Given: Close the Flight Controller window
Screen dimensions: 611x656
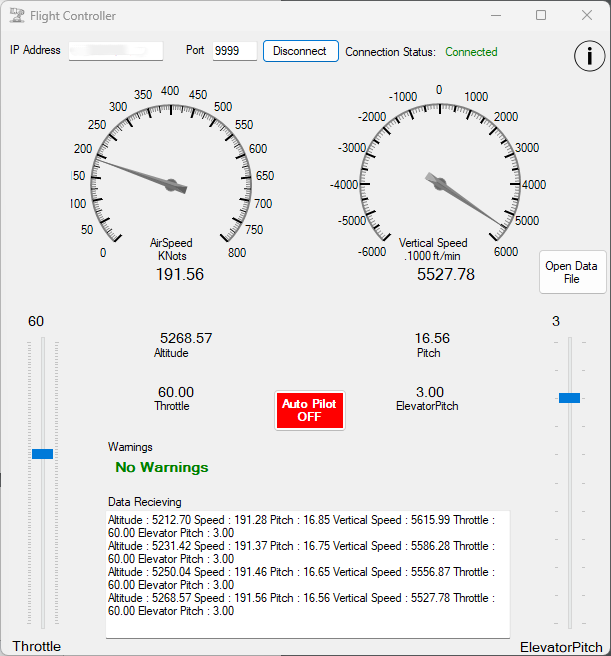Looking at the screenshot, I should click(587, 15).
